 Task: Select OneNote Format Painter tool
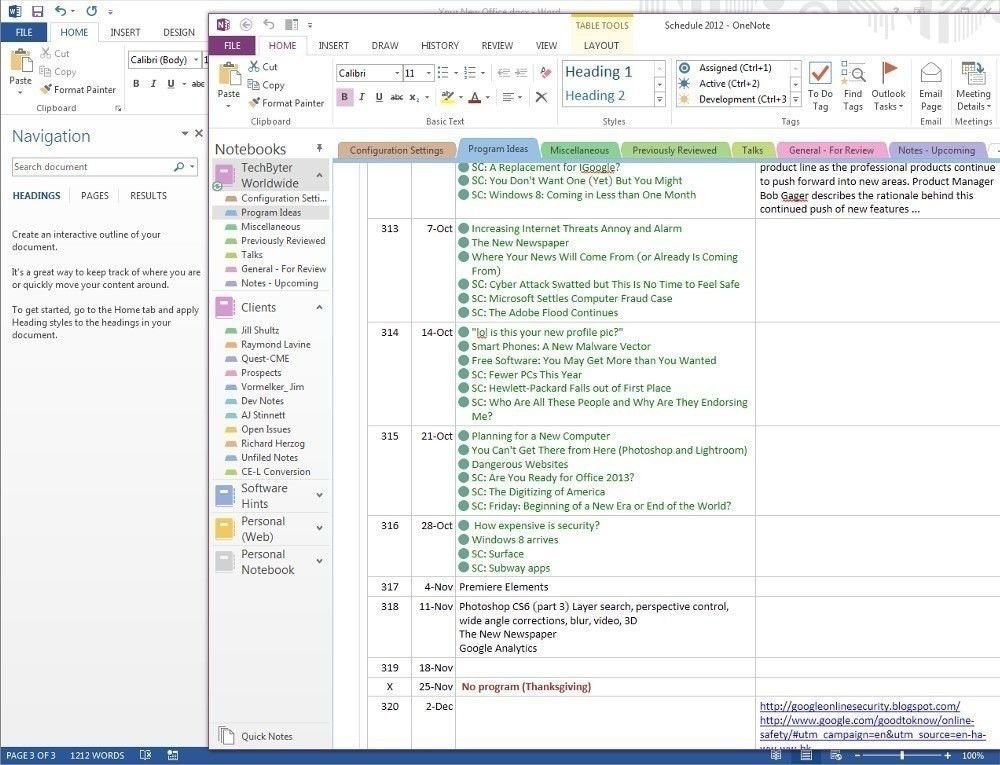click(286, 103)
